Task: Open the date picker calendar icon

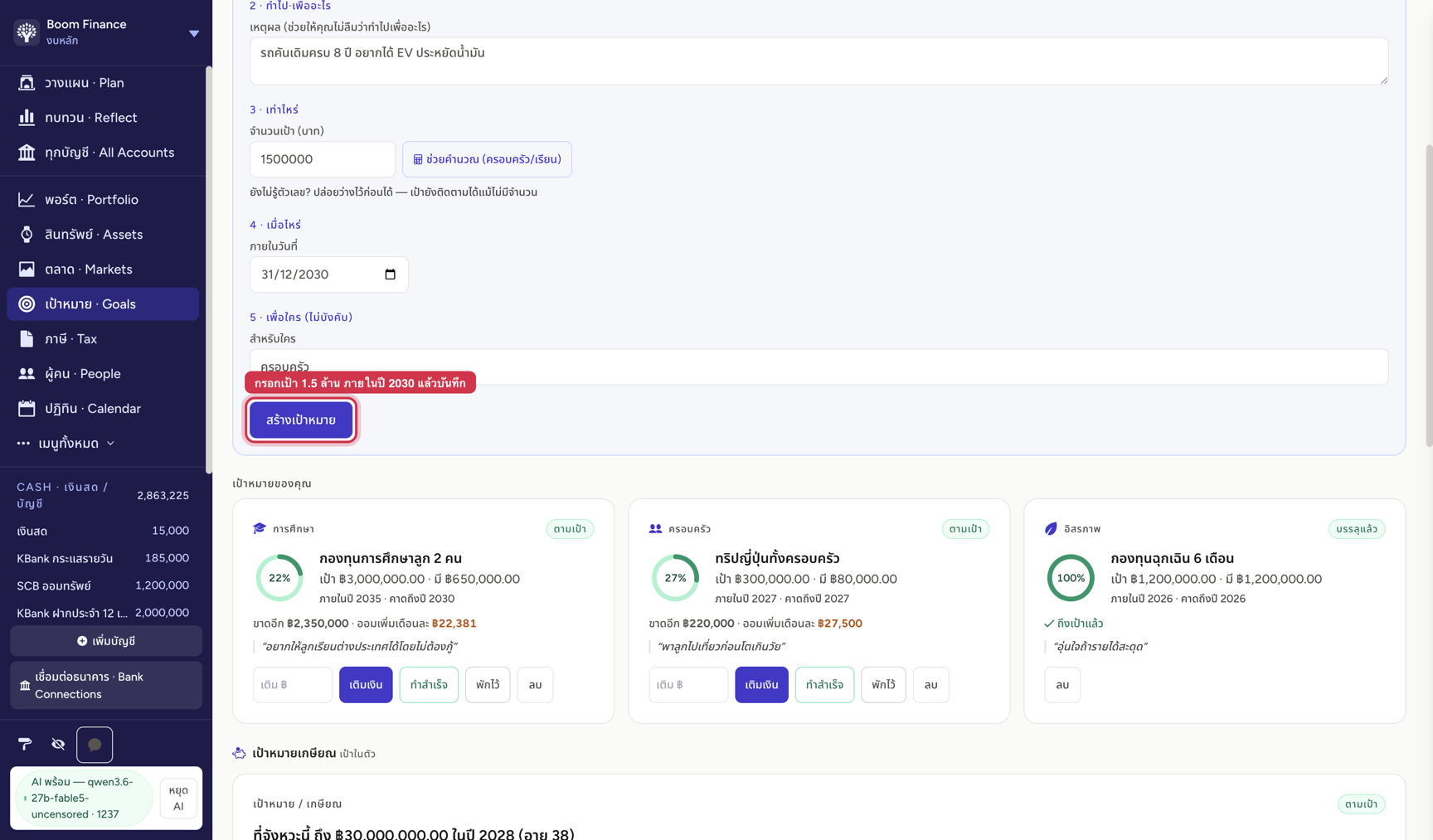Action: click(391, 274)
